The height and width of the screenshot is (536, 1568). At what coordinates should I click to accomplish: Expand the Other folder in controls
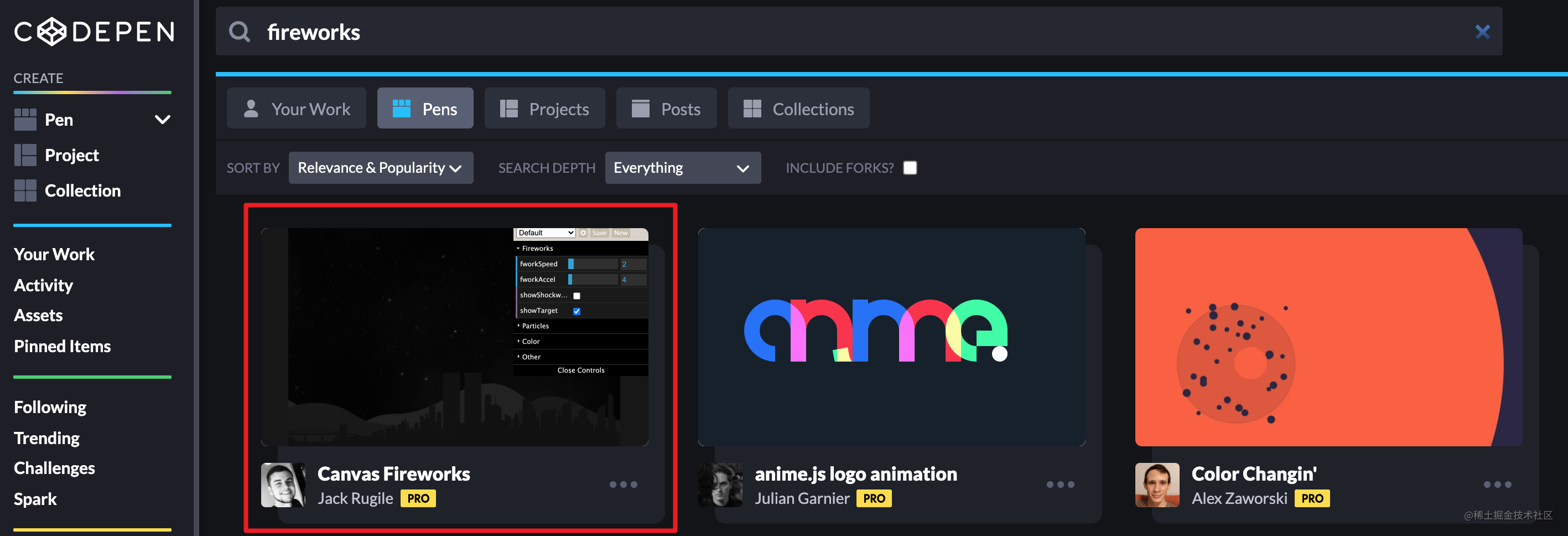pyautogui.click(x=581, y=357)
